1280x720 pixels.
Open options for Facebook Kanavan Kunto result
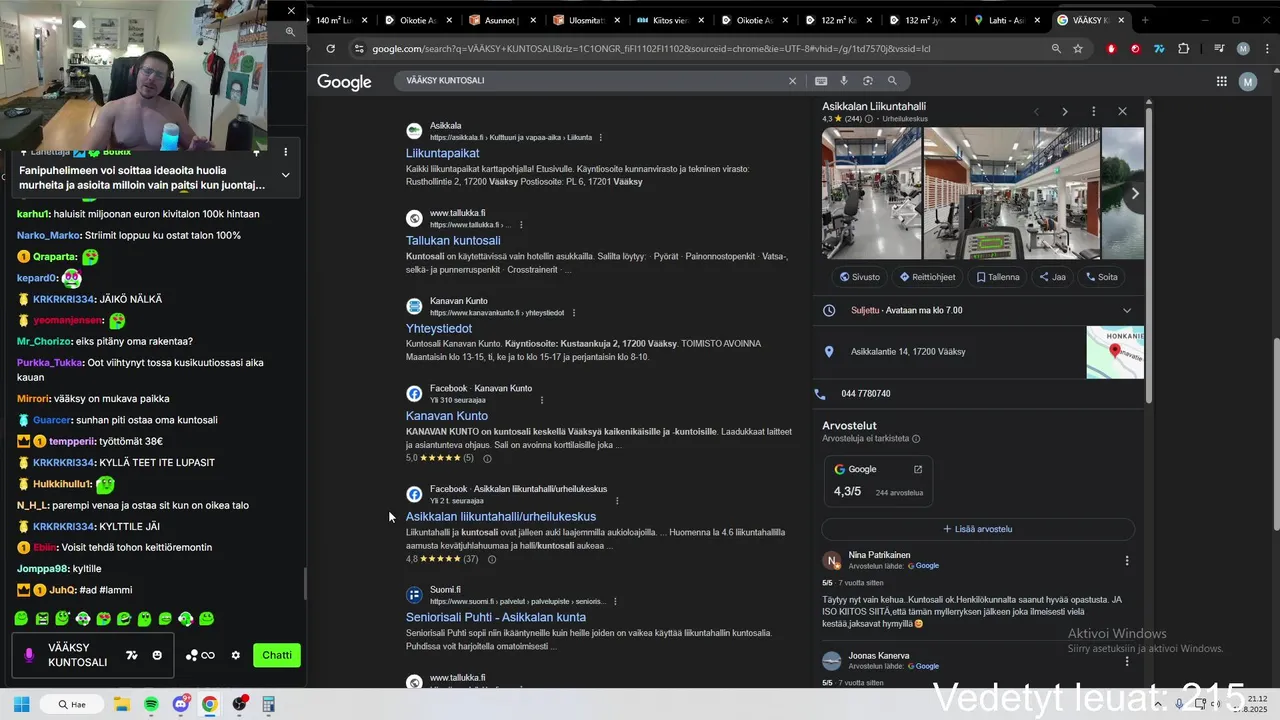pos(542,400)
